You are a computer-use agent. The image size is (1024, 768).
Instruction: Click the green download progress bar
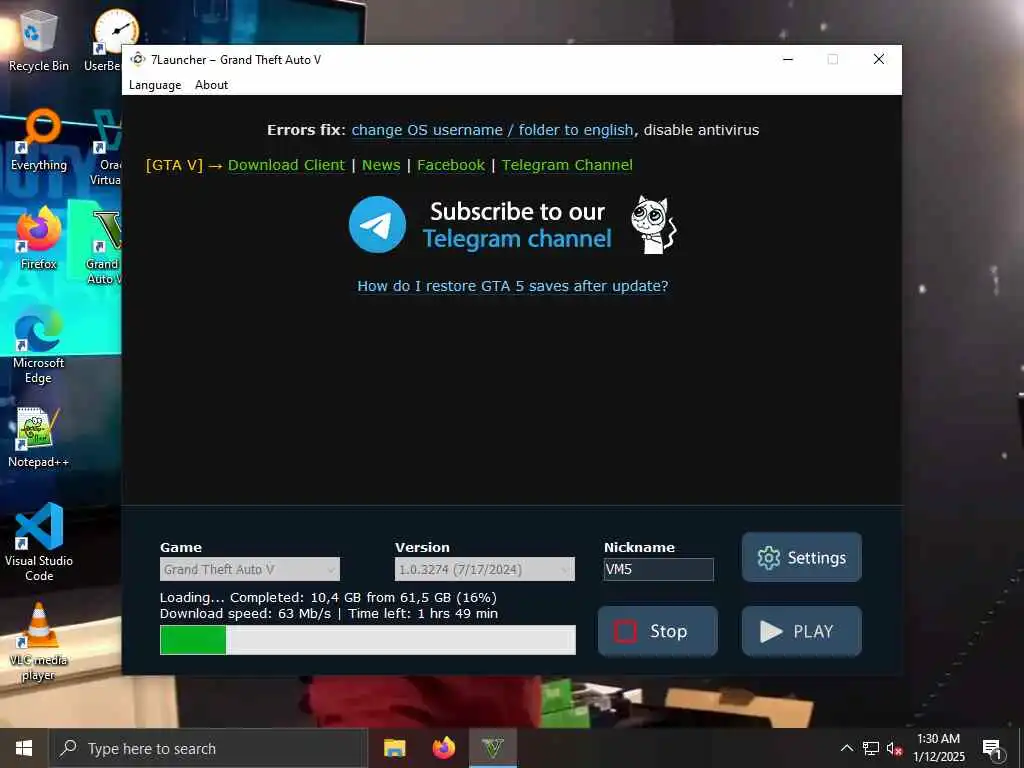368,640
